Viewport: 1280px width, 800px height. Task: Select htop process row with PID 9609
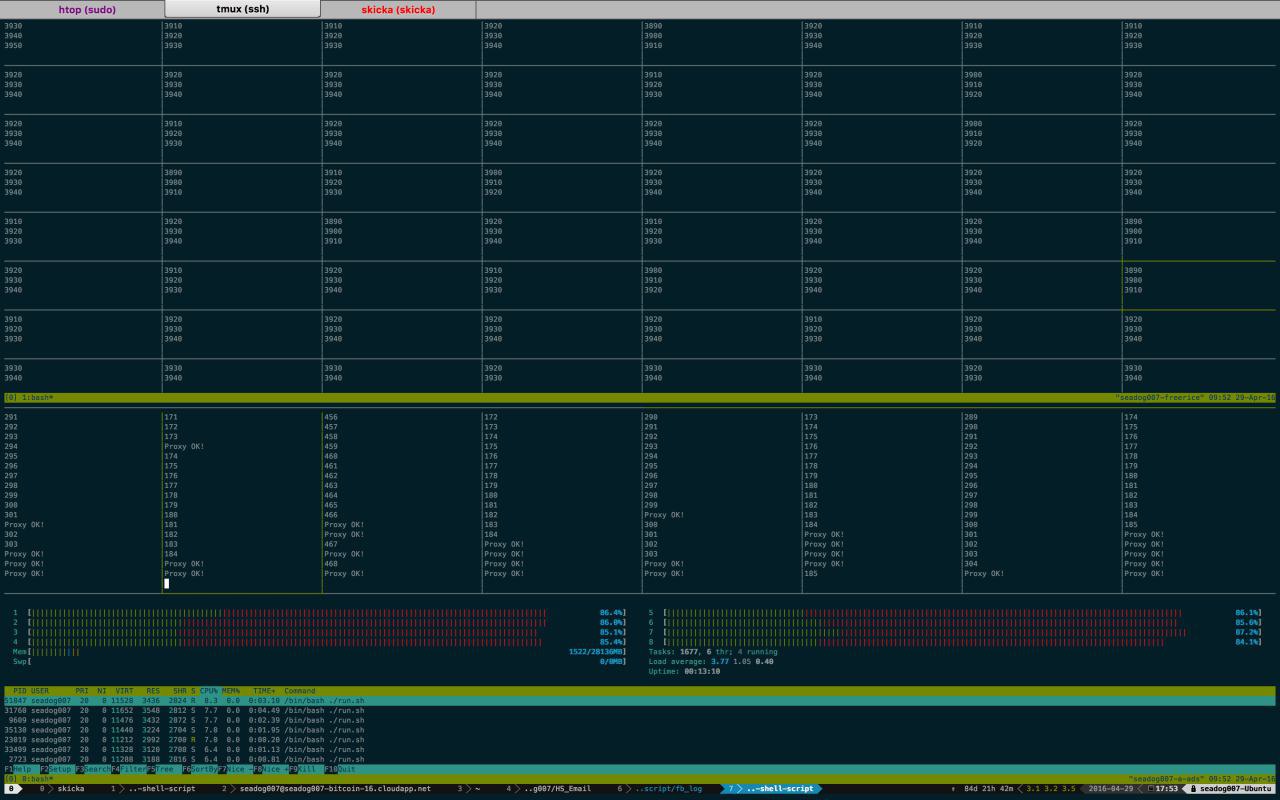(x=640, y=720)
